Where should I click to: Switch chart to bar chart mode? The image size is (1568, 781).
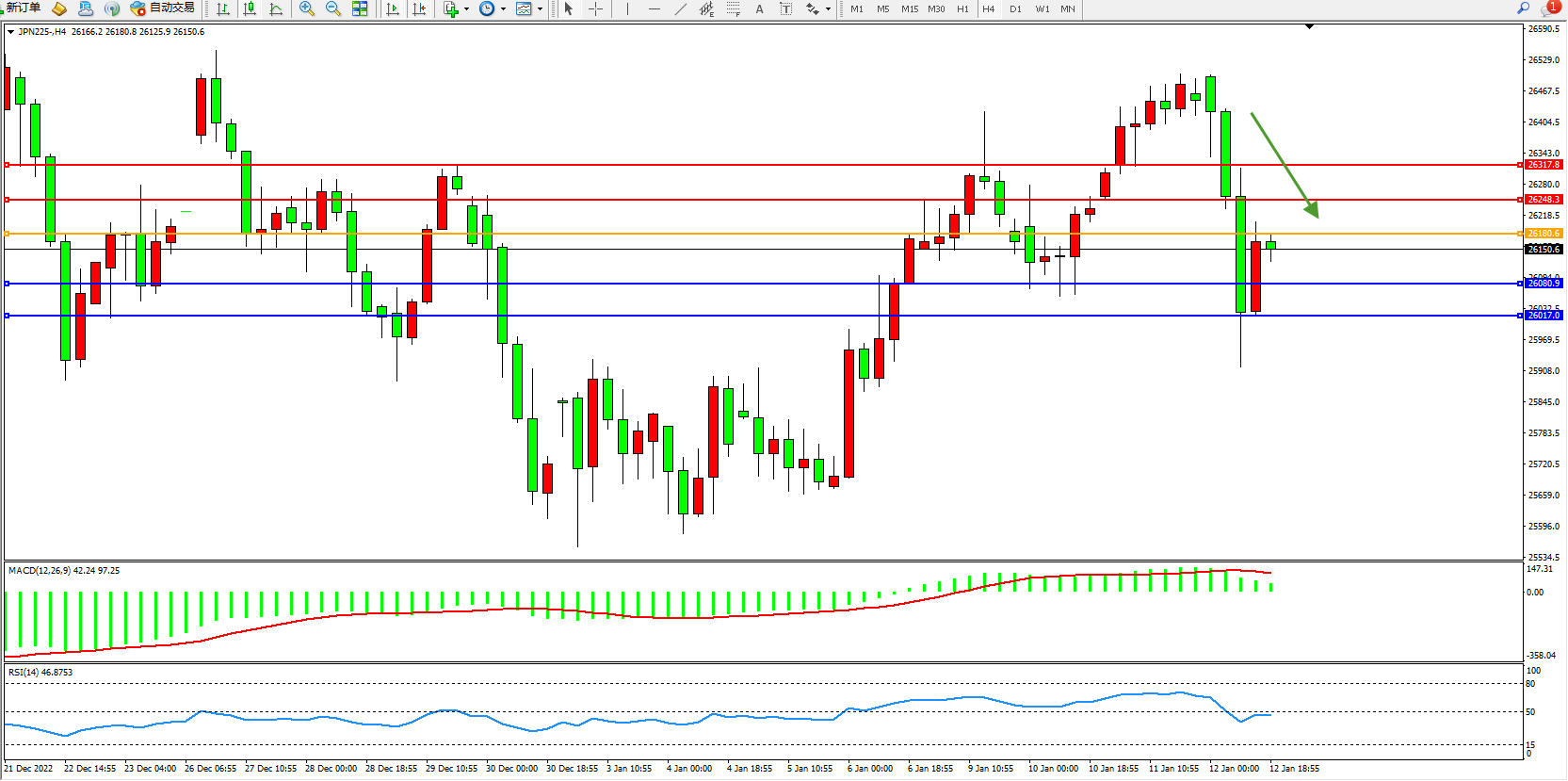coord(223,9)
